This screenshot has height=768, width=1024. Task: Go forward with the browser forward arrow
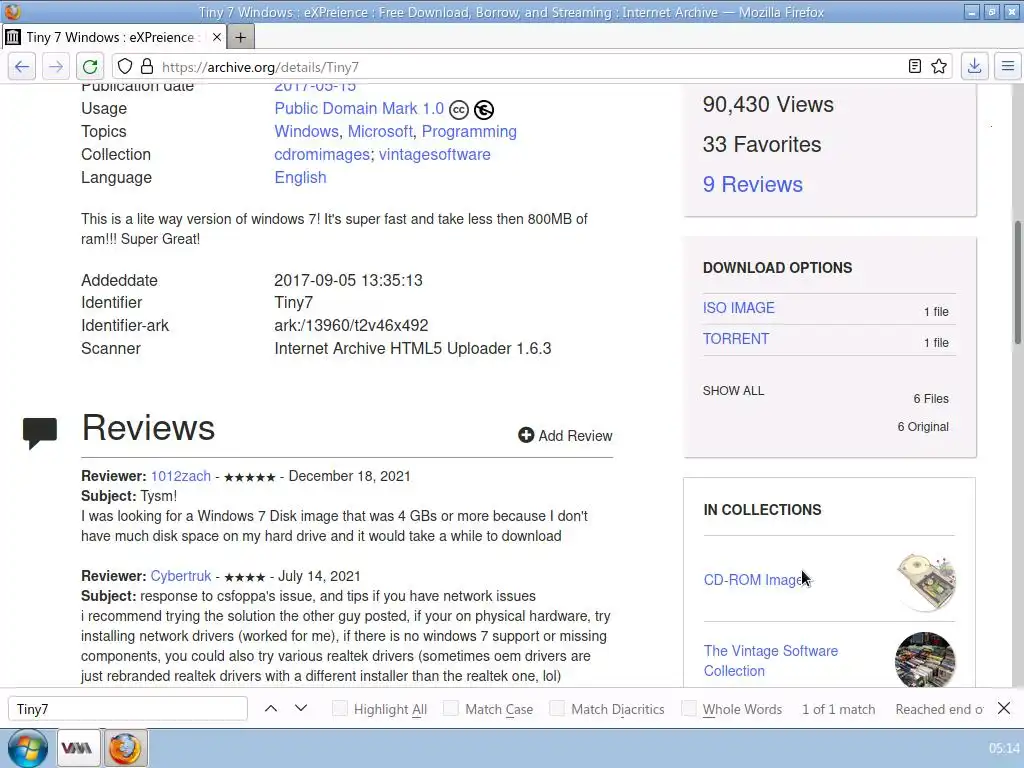(56, 67)
